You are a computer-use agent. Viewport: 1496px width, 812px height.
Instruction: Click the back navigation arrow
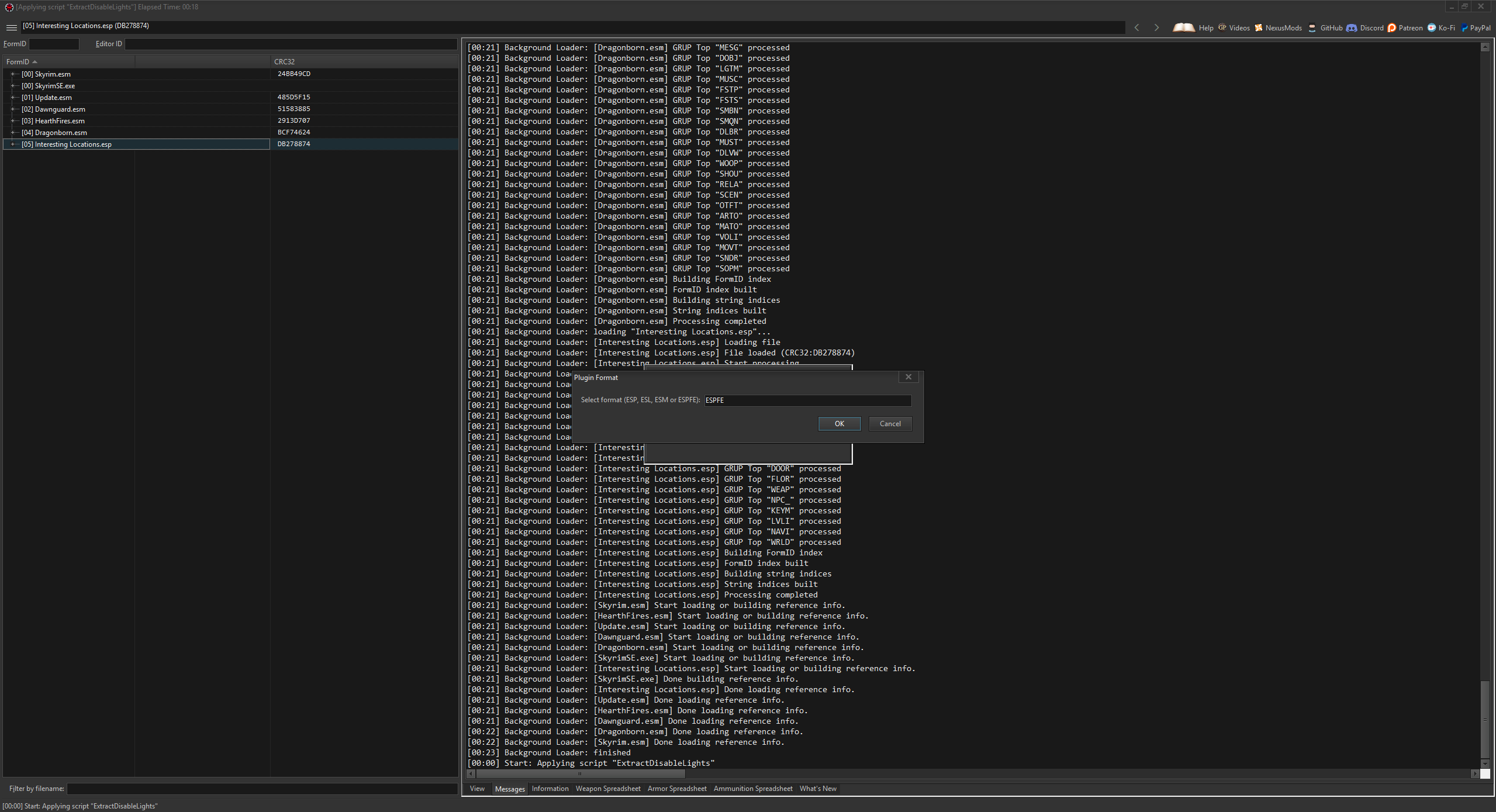point(1136,27)
